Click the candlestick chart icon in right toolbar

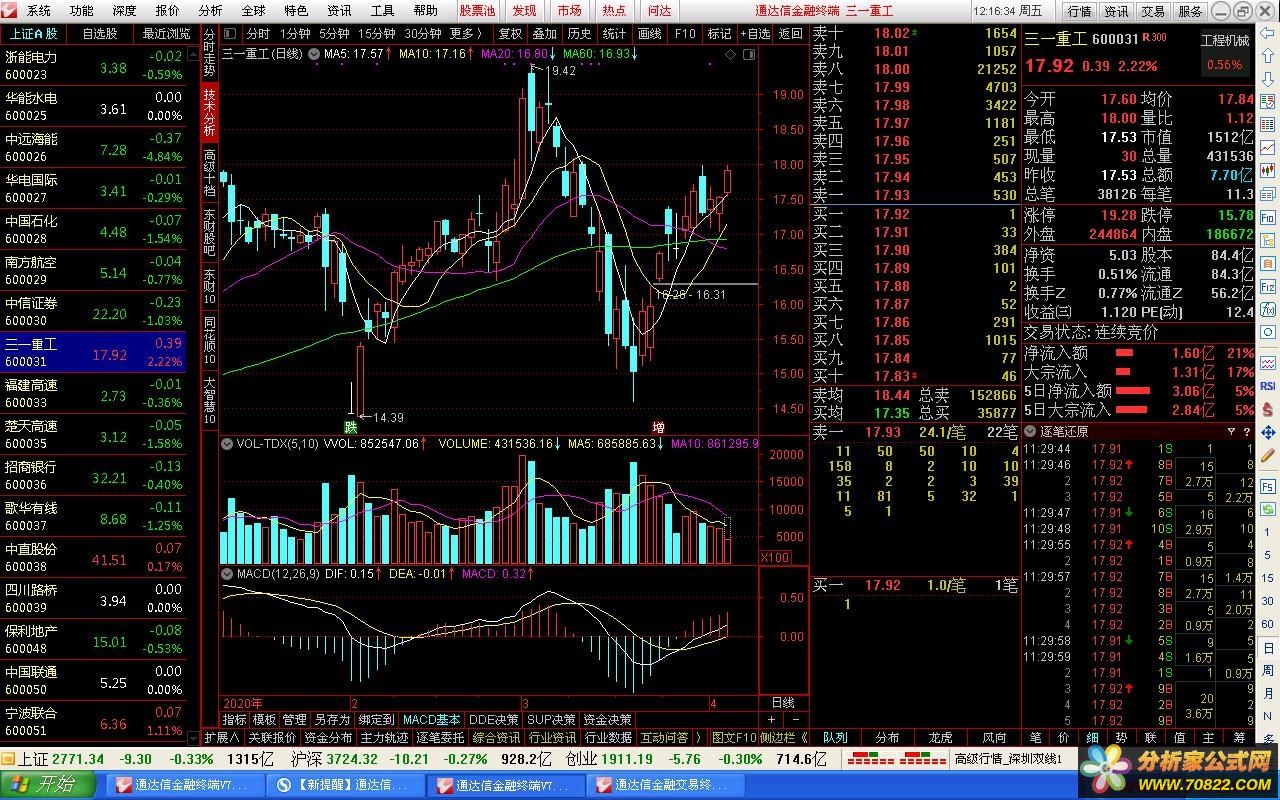(x=1267, y=170)
